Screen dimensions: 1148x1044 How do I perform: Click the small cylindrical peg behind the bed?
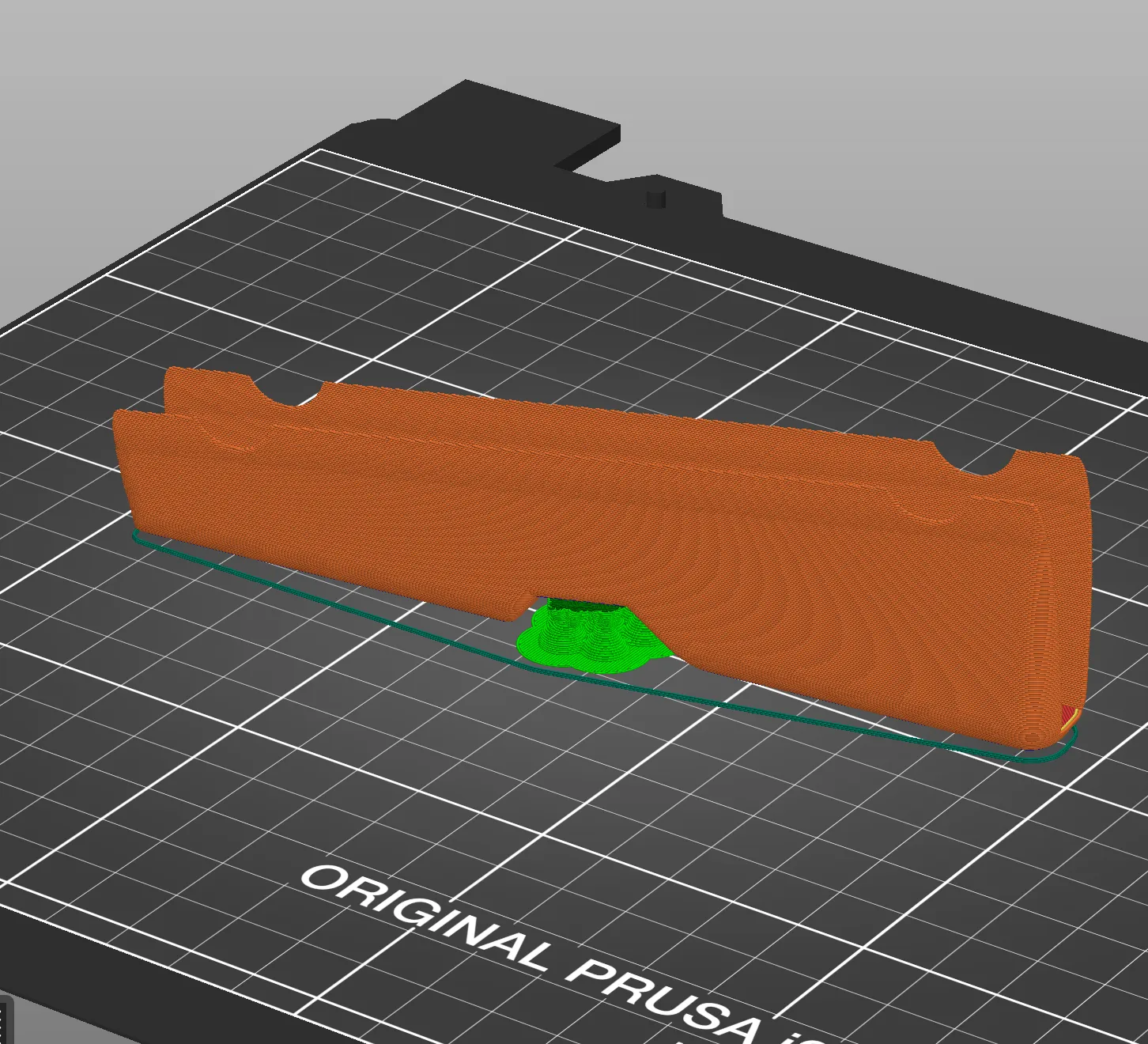coord(655,199)
